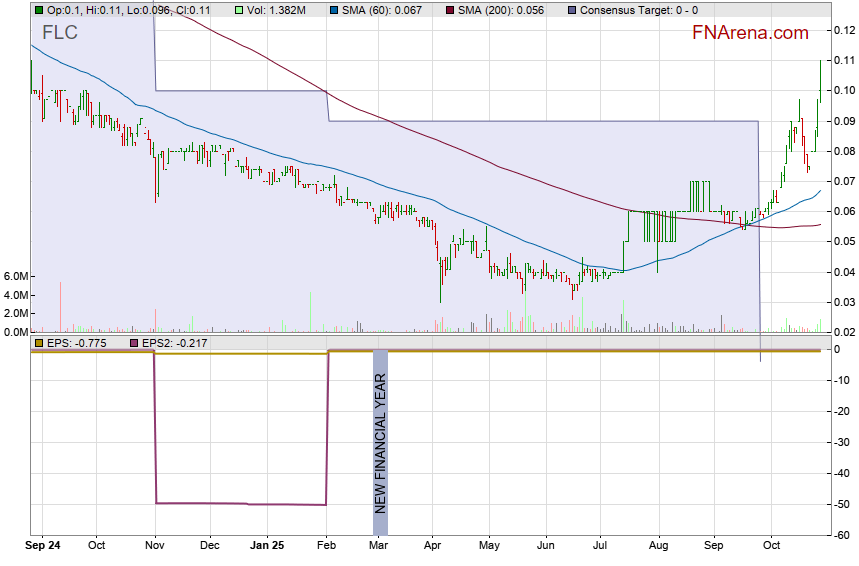
Task: Click the Jan 25 date label
Action: coord(266,546)
